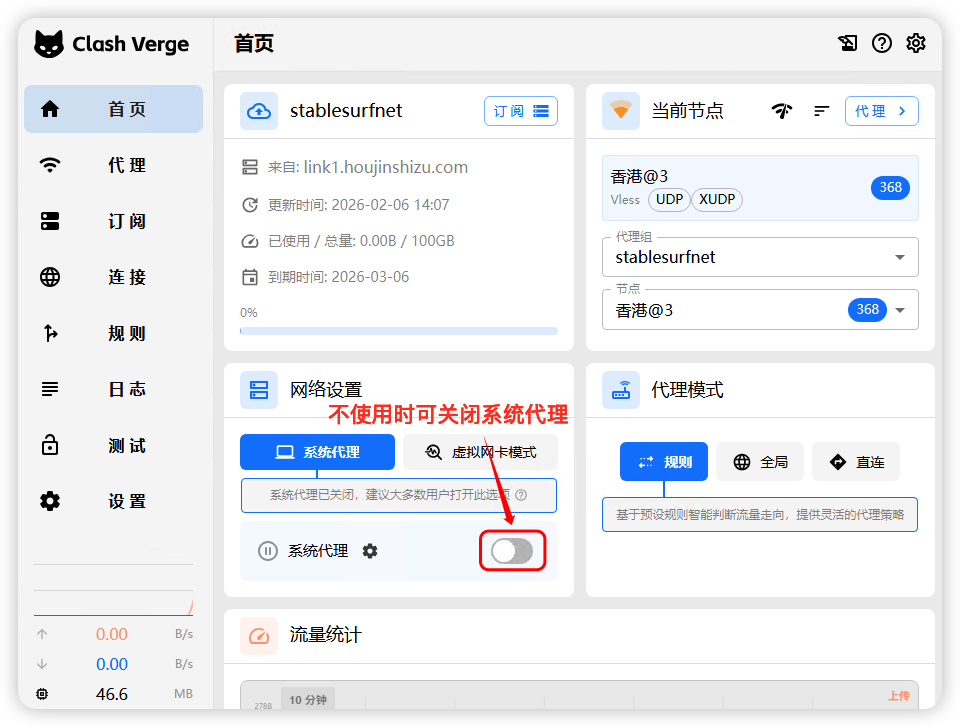This screenshot has width=960, height=727.
Task: Click the traffic usage progress bar
Action: click(x=399, y=330)
